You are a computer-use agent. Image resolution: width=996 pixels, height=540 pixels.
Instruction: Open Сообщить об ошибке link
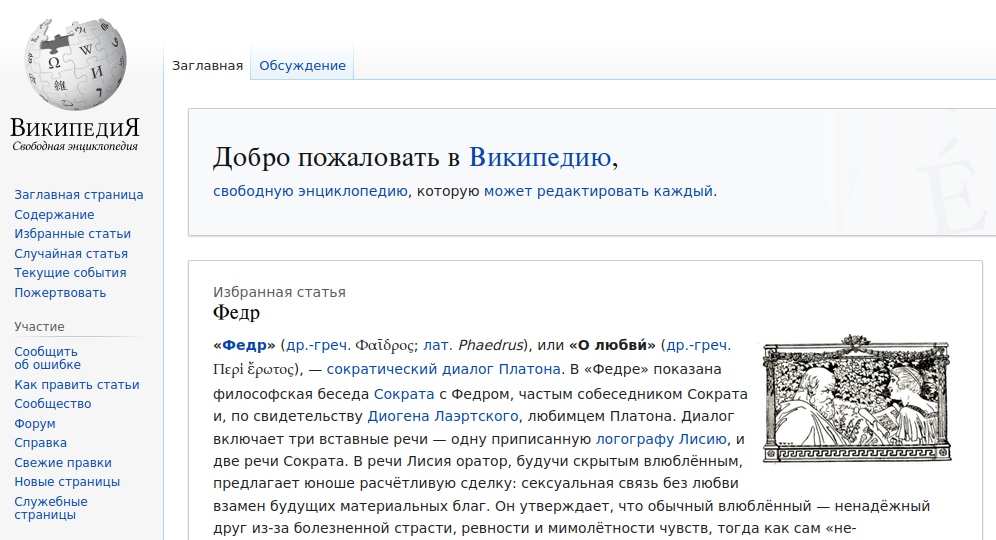(x=48, y=358)
